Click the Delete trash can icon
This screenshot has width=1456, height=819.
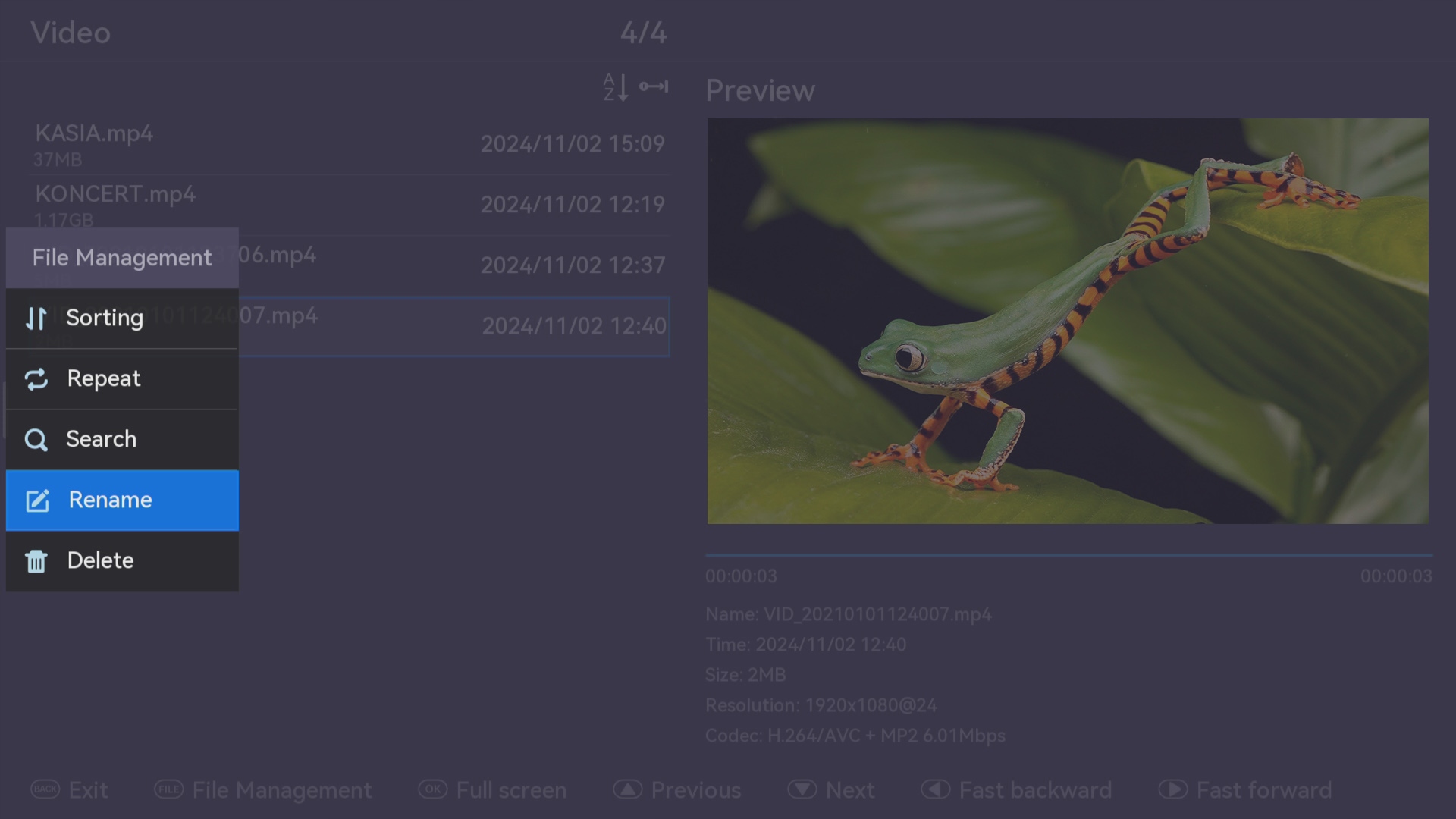tap(36, 561)
